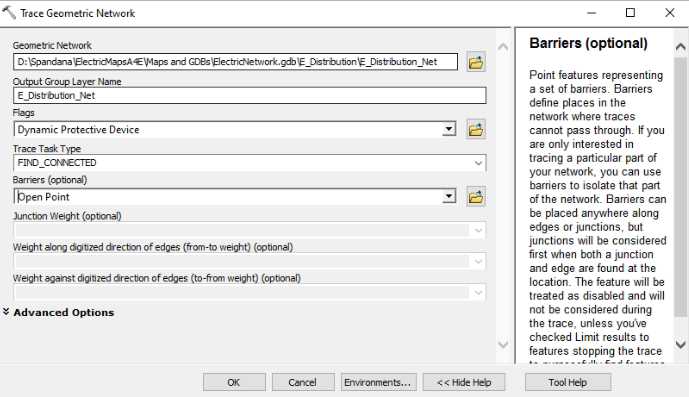Maximize the Trace Geometric Network window
This screenshot has width=689, height=397.
click(630, 13)
